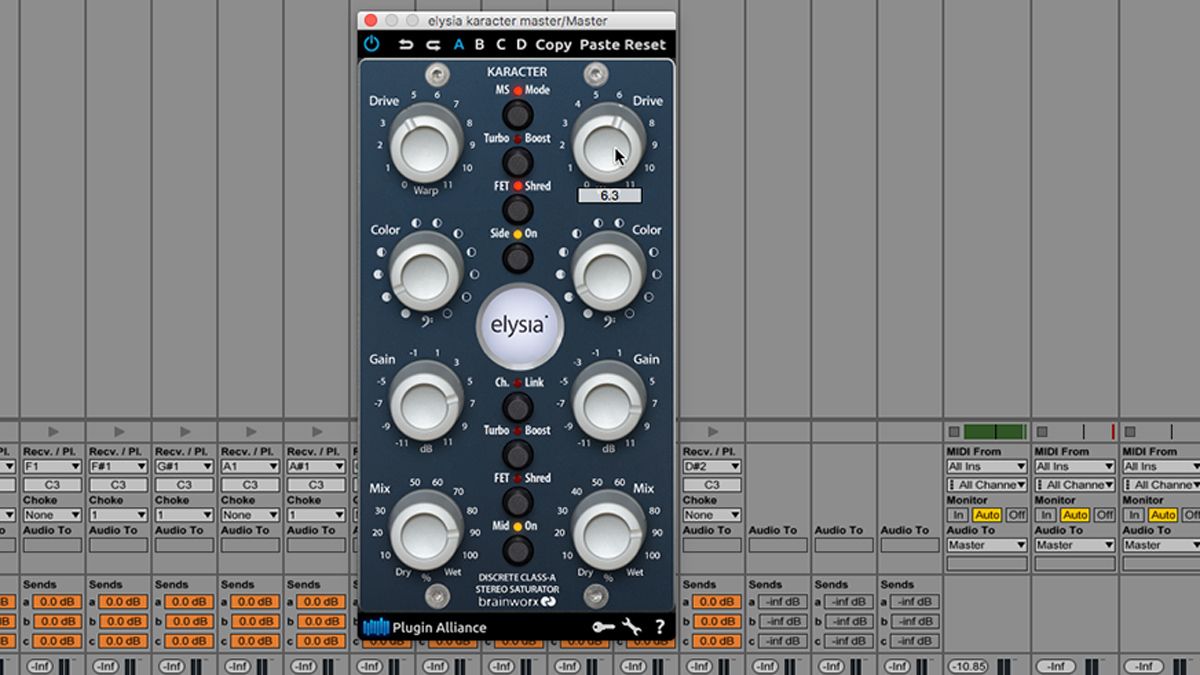This screenshot has height=675, width=1200.
Task: Open the F1 receive note dropdown
Action: click(52, 467)
